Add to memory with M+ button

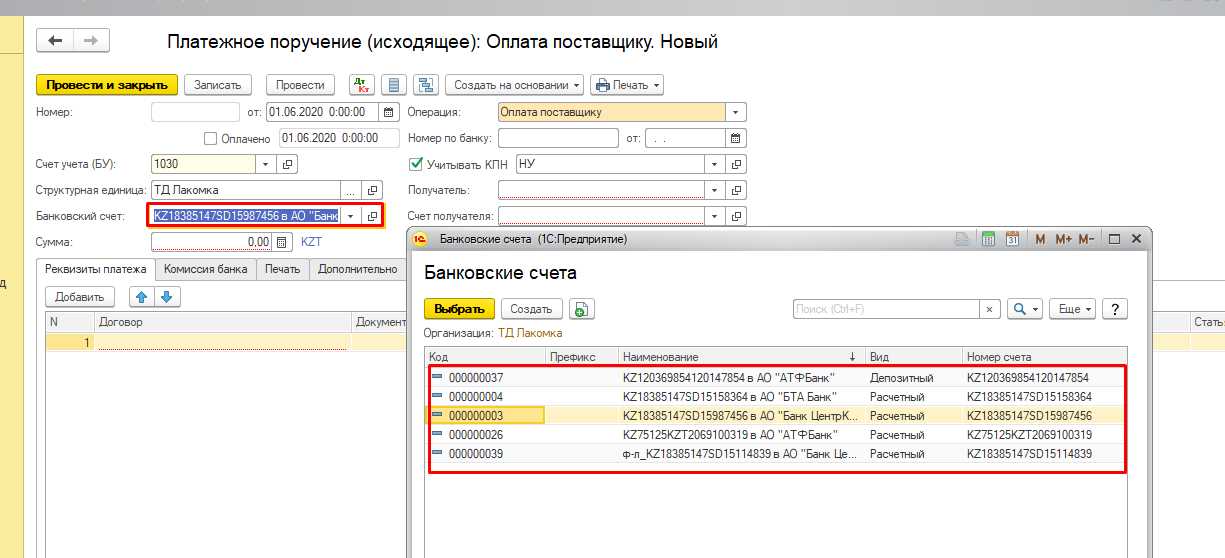click(1063, 239)
